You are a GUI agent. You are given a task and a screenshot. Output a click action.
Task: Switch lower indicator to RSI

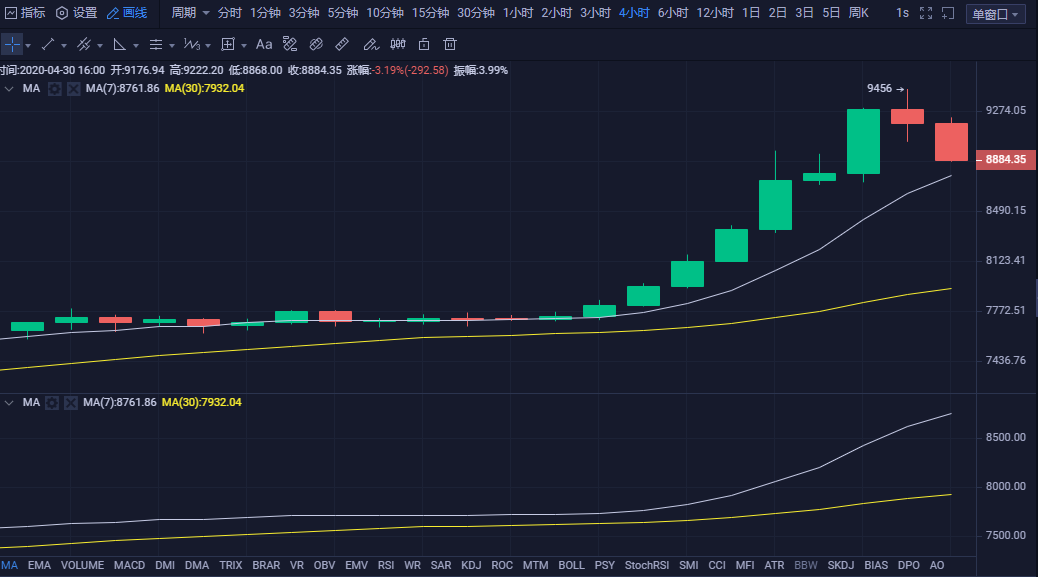click(x=386, y=565)
